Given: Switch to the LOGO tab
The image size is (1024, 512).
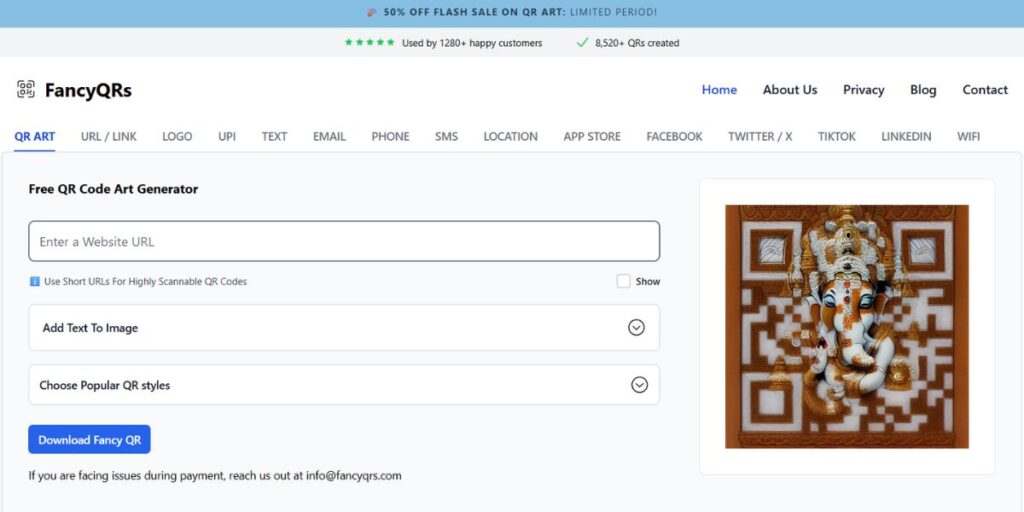Looking at the screenshot, I should (x=177, y=136).
